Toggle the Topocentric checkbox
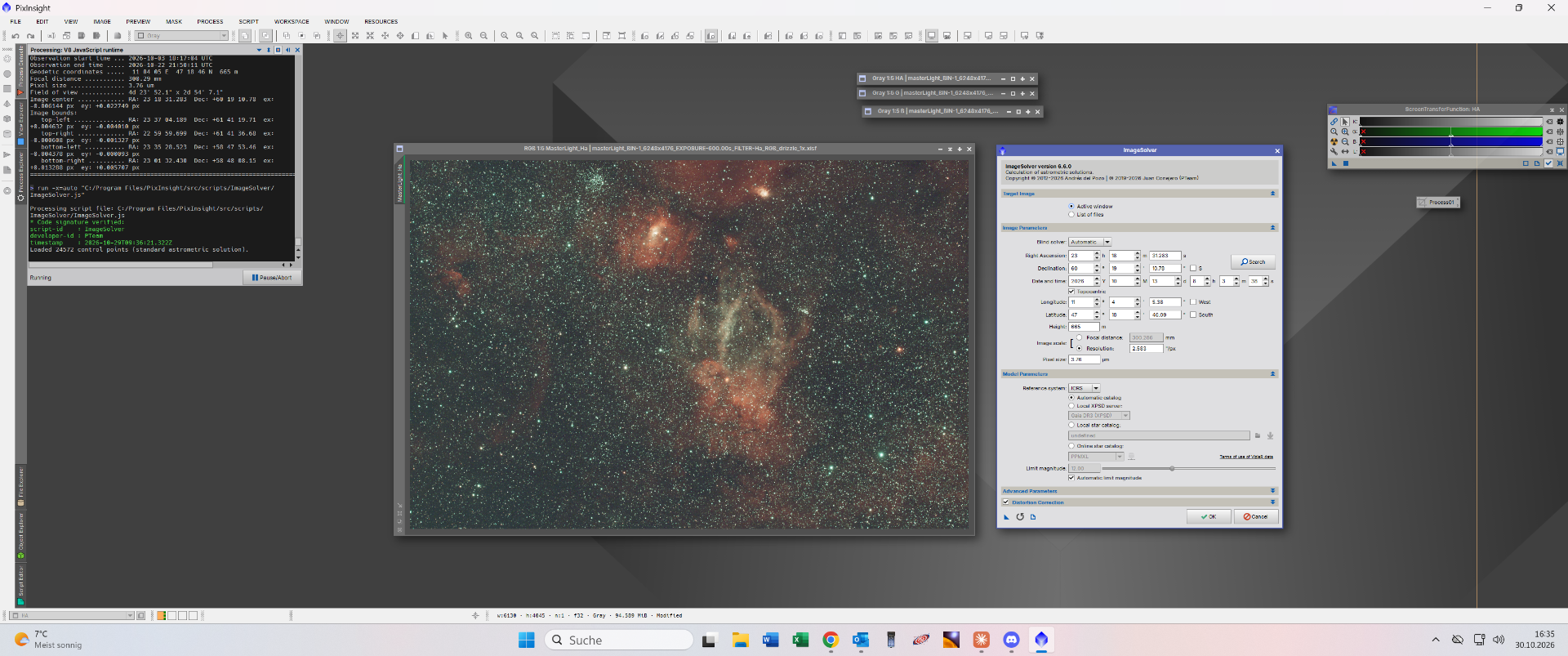The image size is (1568, 656). coord(1071,292)
